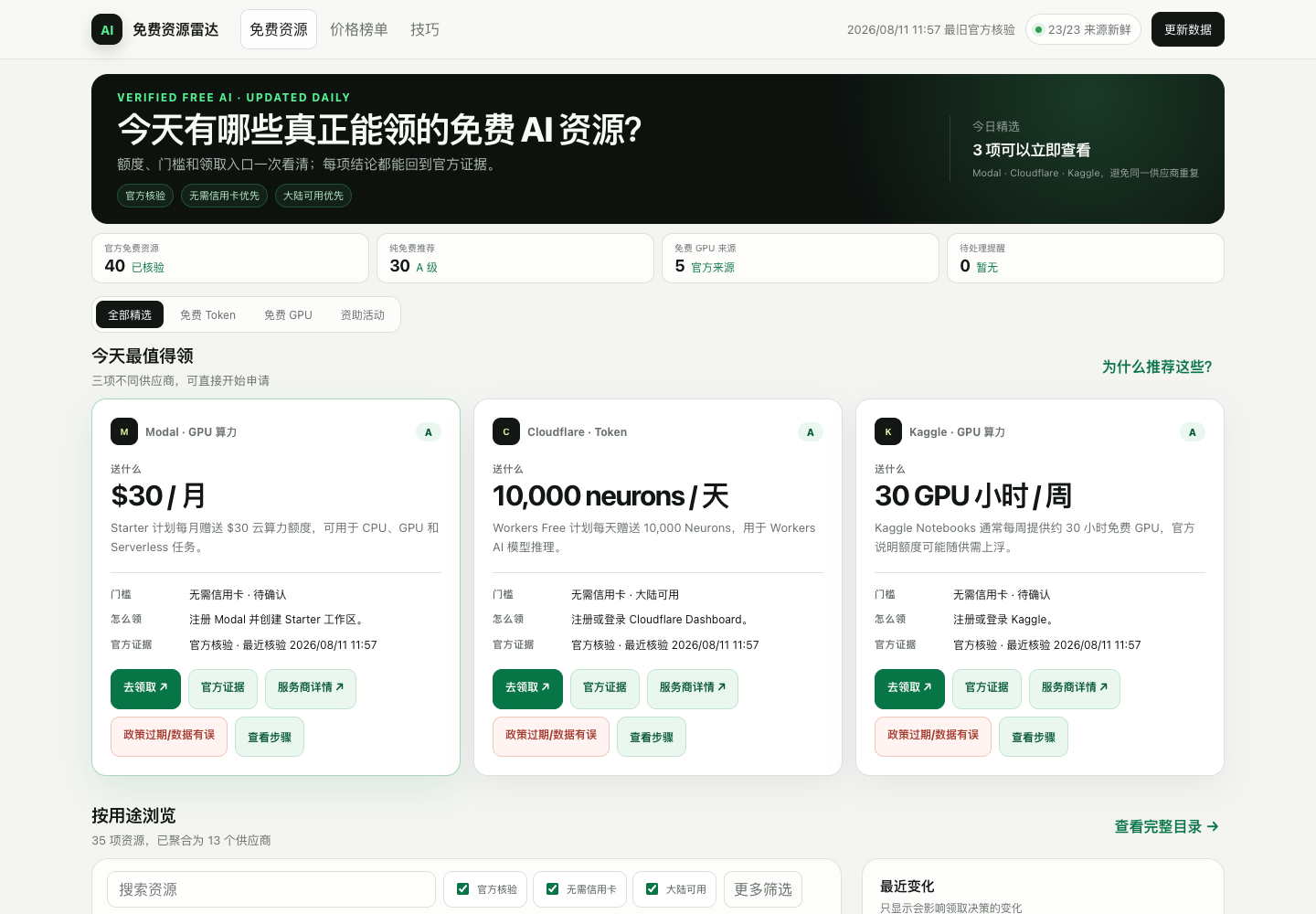Click the 无需信用卡优先 tag in the banner

coord(224,196)
